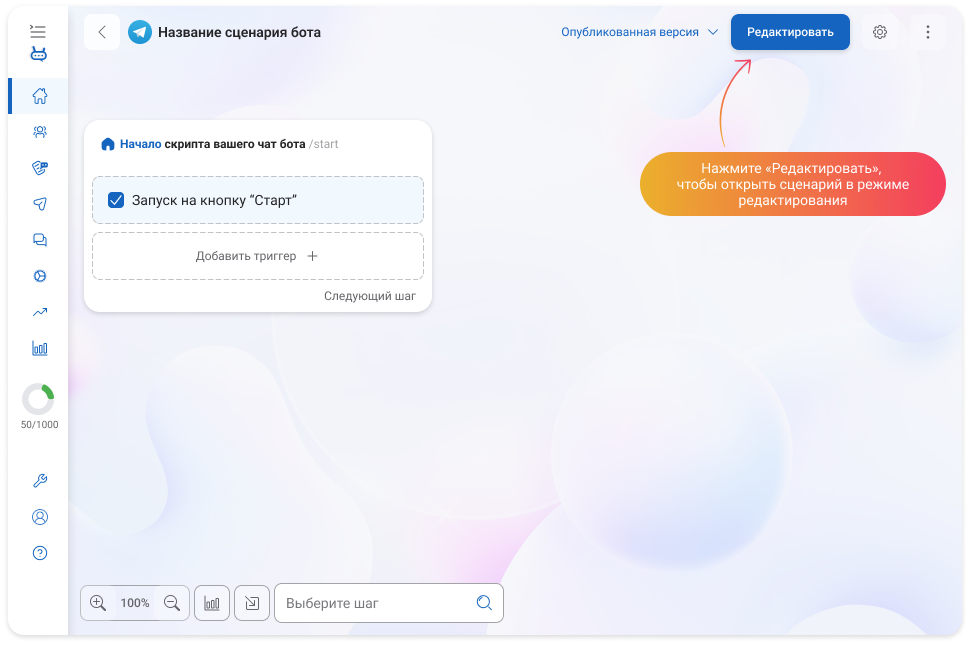Viewport: 970px width, 645px height.
Task: Zoom in with the magnifier plus icon
Action: (x=98, y=603)
